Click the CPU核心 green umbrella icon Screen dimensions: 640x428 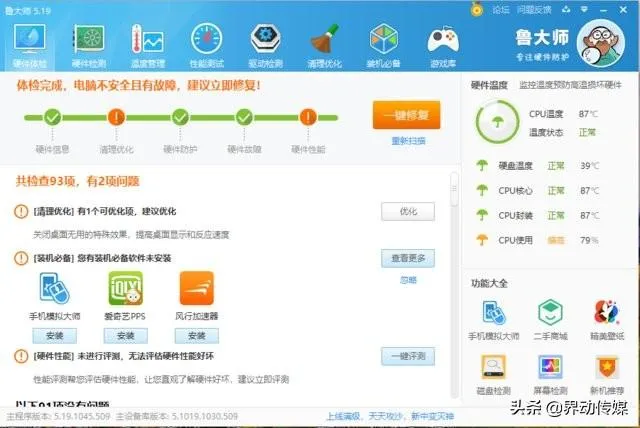click(482, 191)
